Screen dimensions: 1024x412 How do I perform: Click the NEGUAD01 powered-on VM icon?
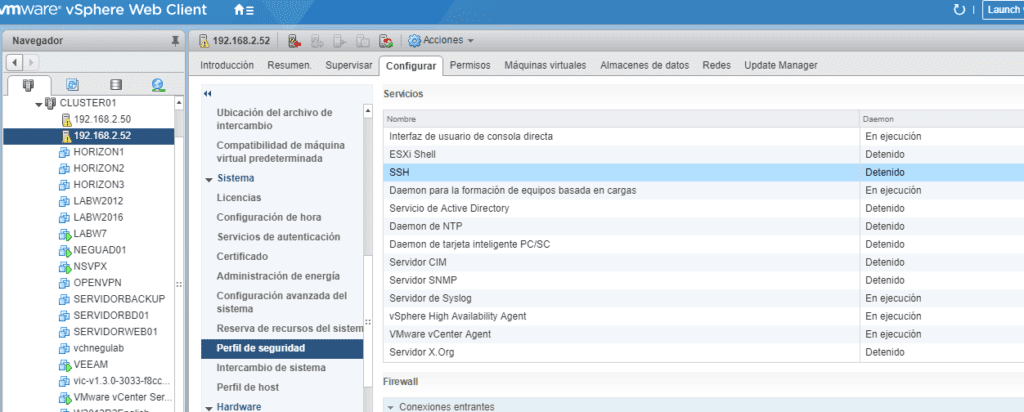coord(65,250)
